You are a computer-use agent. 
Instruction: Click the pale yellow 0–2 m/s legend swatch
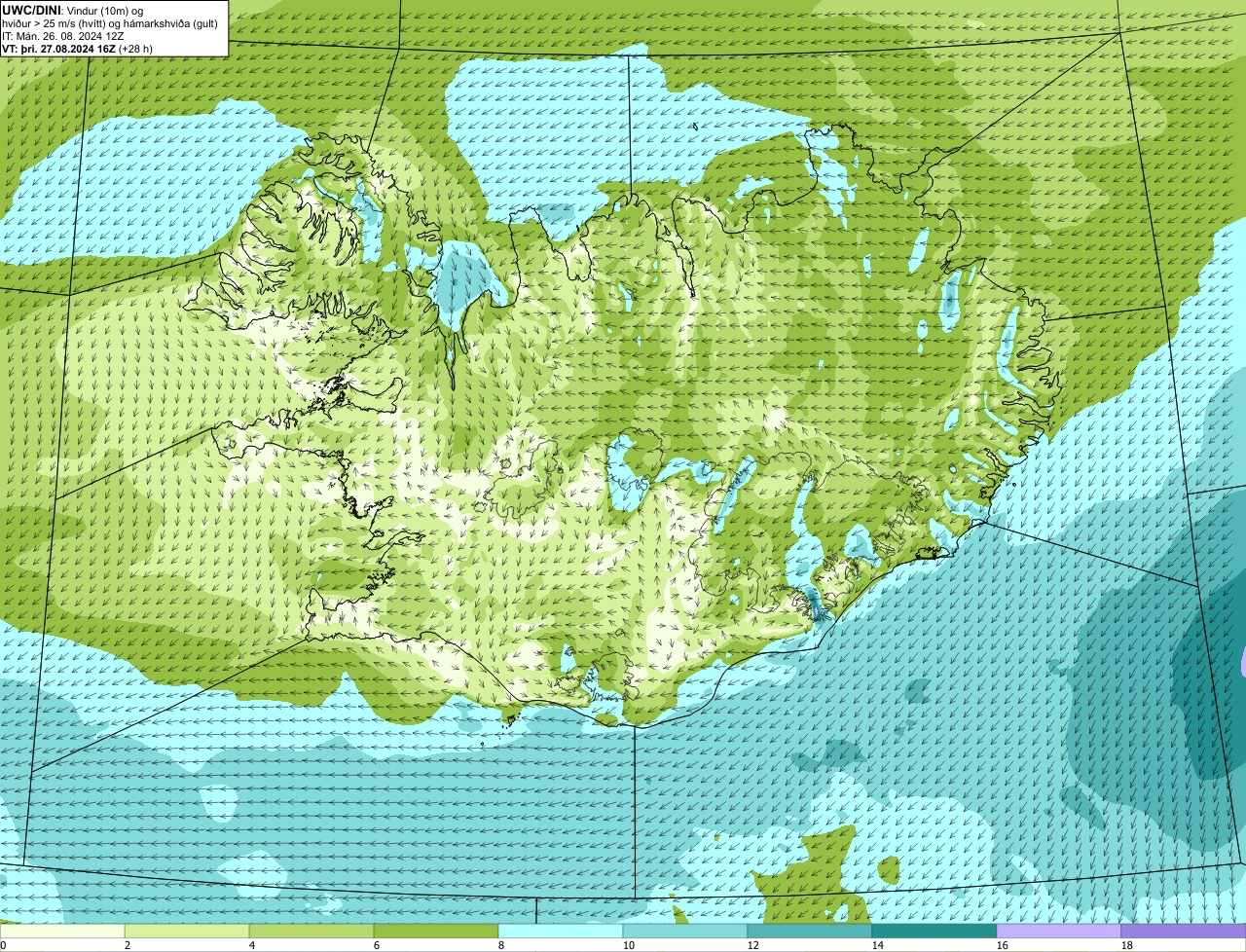click(x=62, y=932)
